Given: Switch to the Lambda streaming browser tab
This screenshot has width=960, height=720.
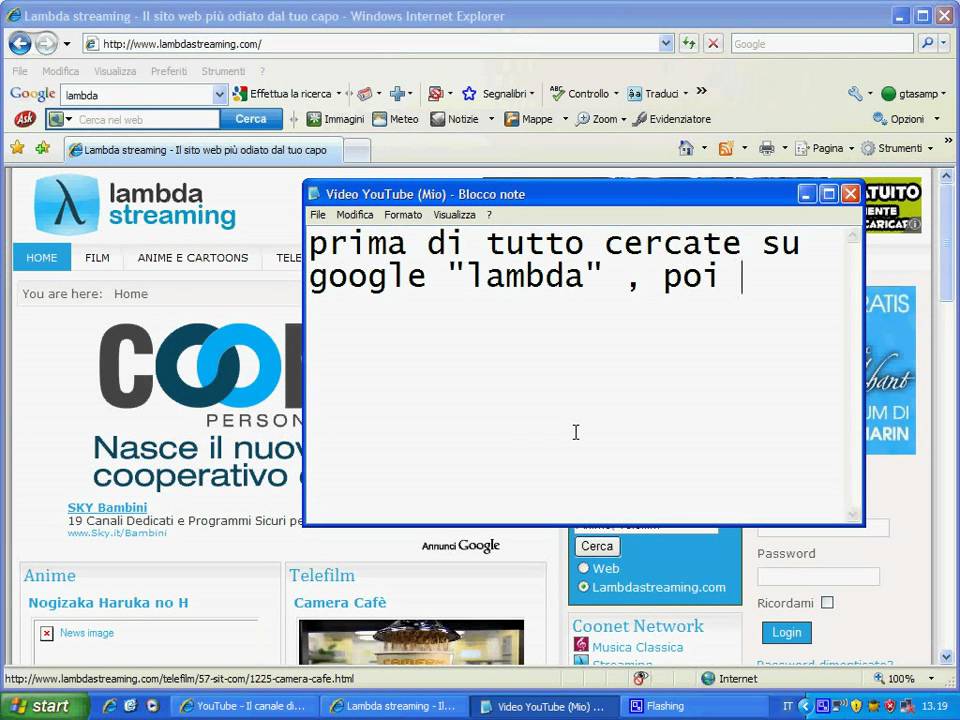Looking at the screenshot, I should tap(203, 150).
